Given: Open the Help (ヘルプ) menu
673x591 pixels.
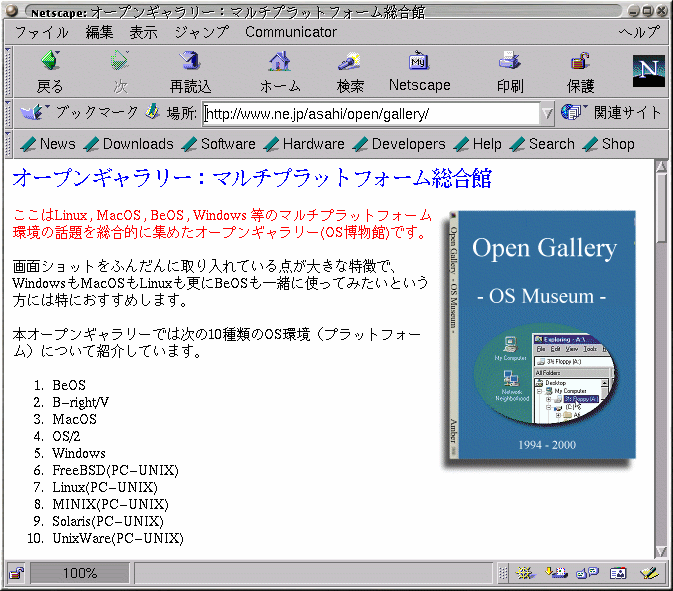Looking at the screenshot, I should click(x=639, y=32).
